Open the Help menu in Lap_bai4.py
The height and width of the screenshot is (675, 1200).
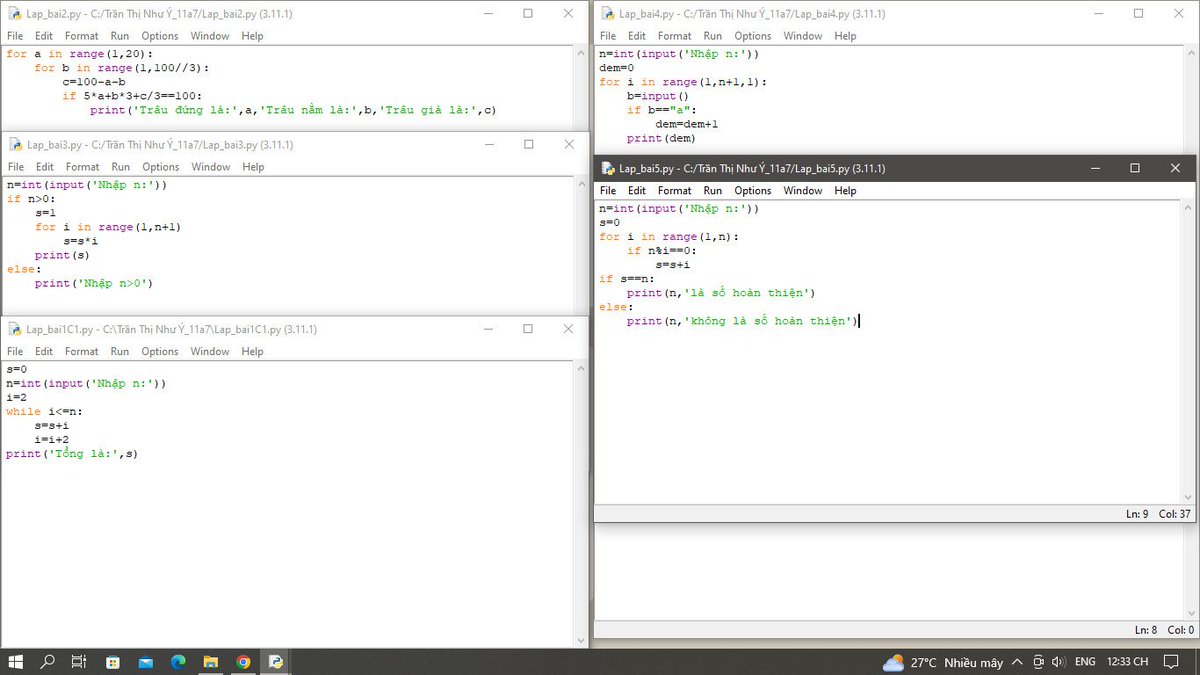point(845,36)
